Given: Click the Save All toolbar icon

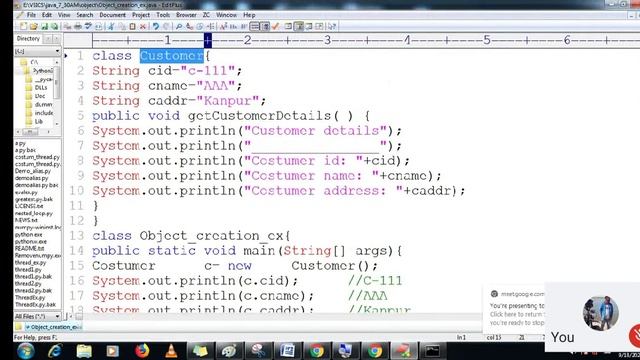Looking at the screenshot, I should point(55,27).
